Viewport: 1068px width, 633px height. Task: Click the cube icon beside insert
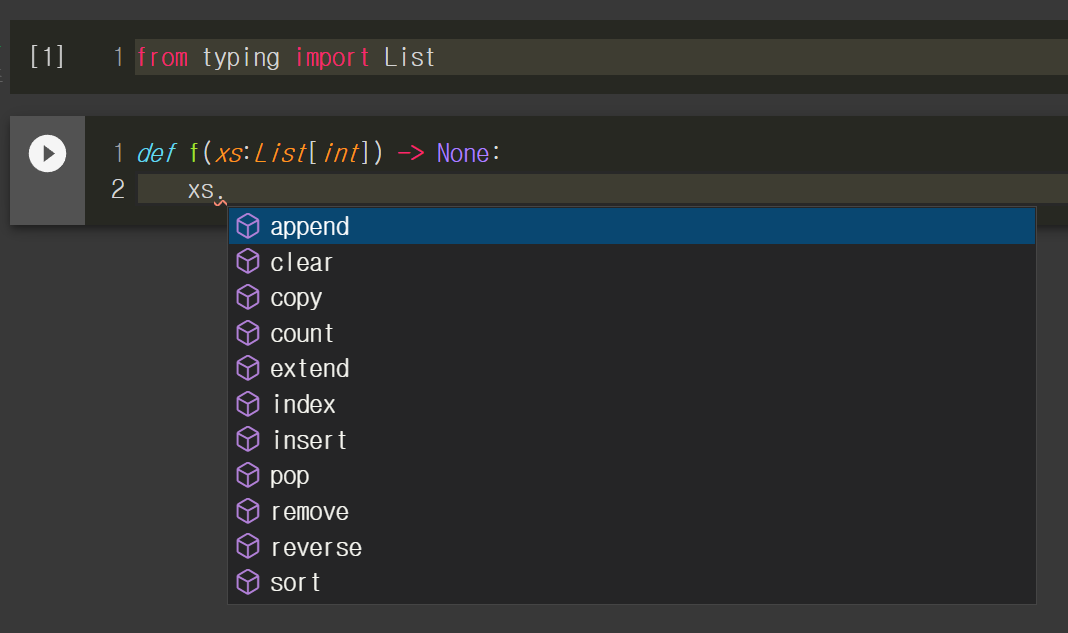[x=248, y=440]
